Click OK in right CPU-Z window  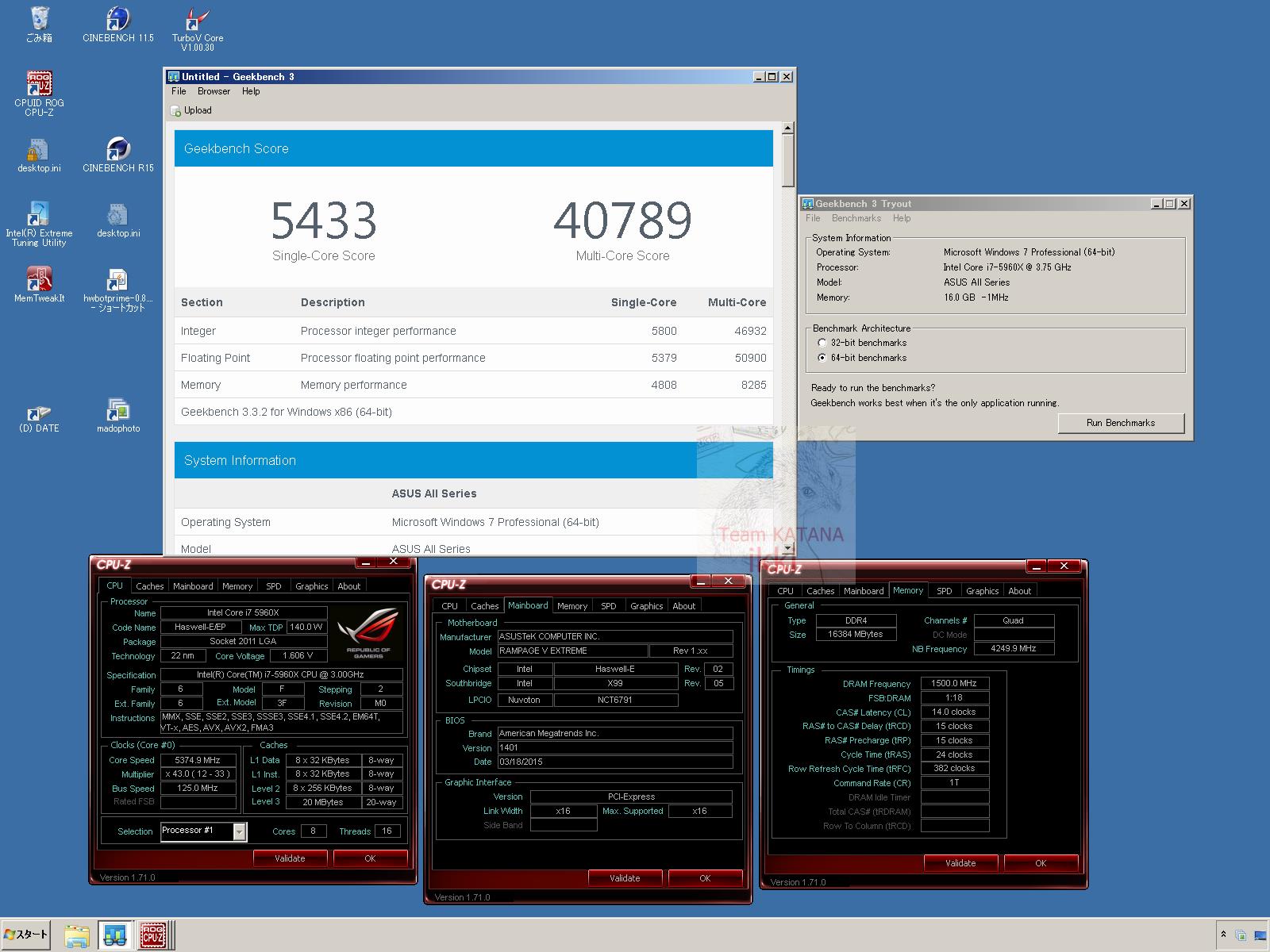tap(1041, 863)
